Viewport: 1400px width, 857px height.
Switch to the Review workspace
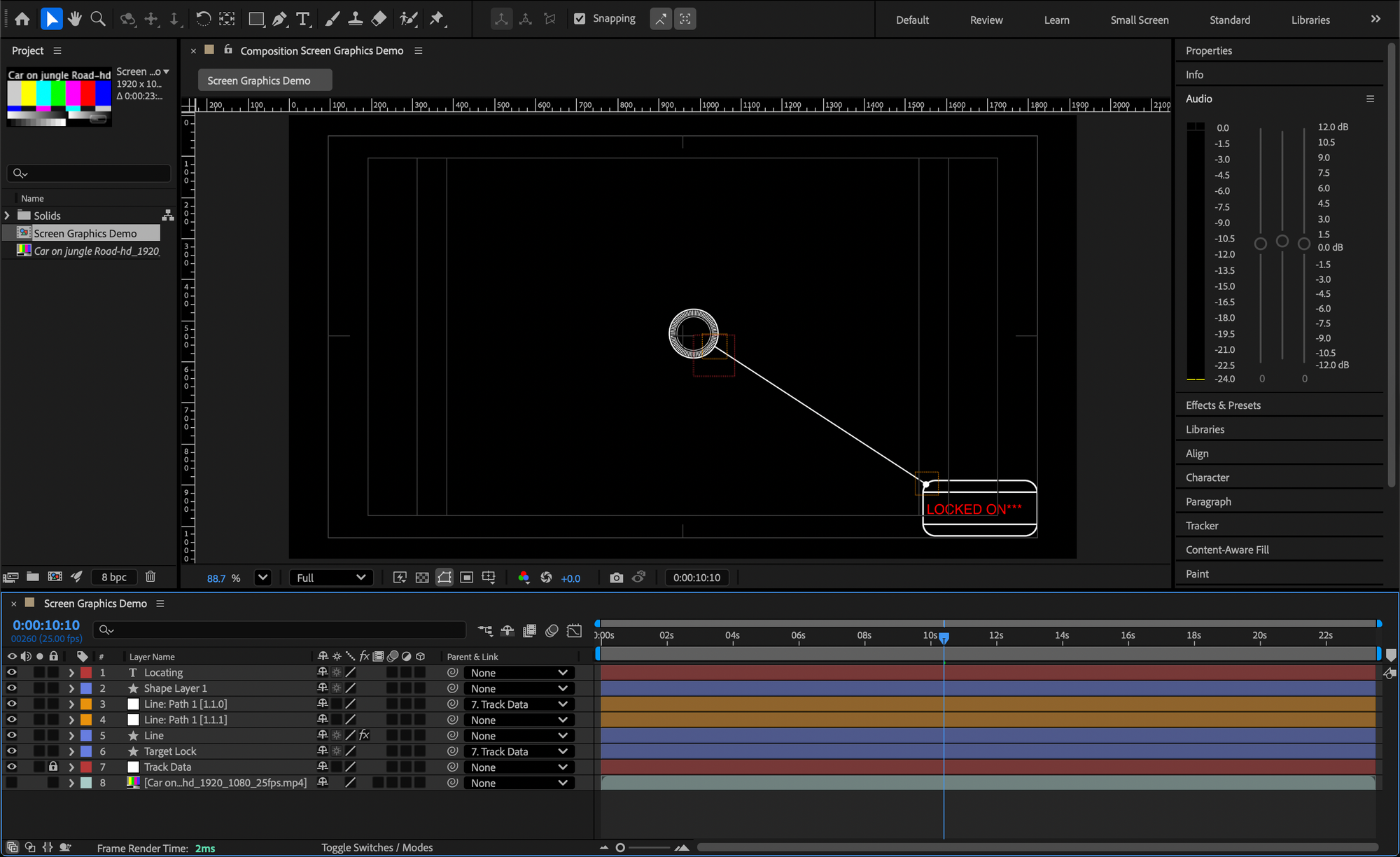coord(986,20)
